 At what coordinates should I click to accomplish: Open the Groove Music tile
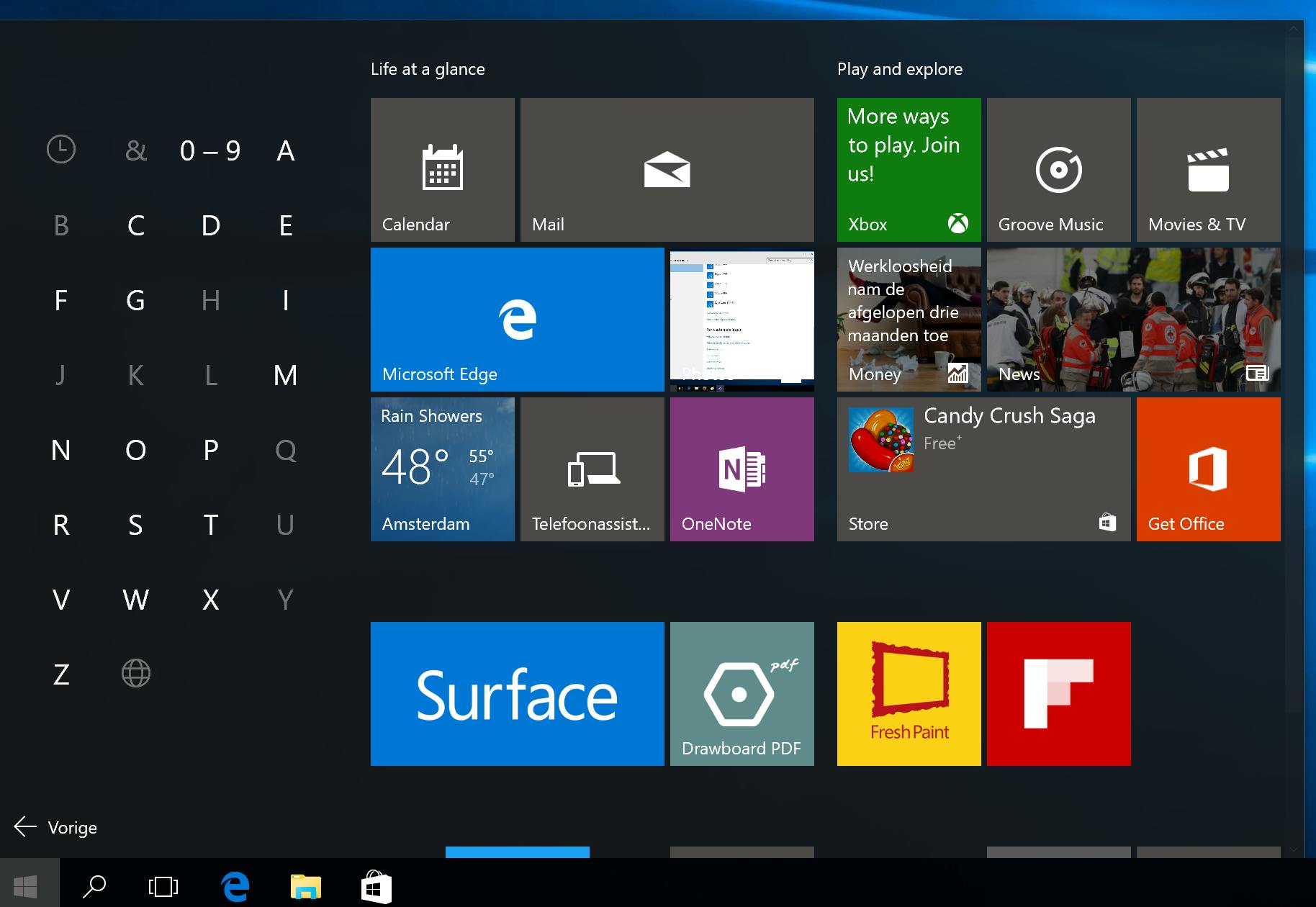click(x=1059, y=170)
